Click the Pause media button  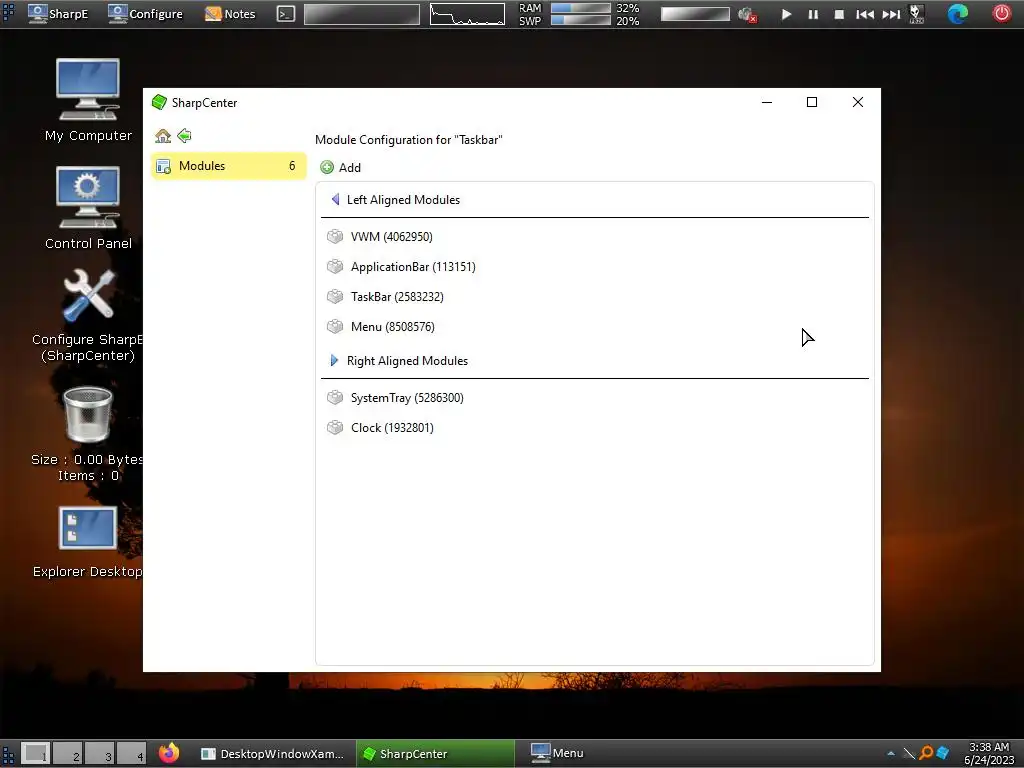[x=813, y=14]
